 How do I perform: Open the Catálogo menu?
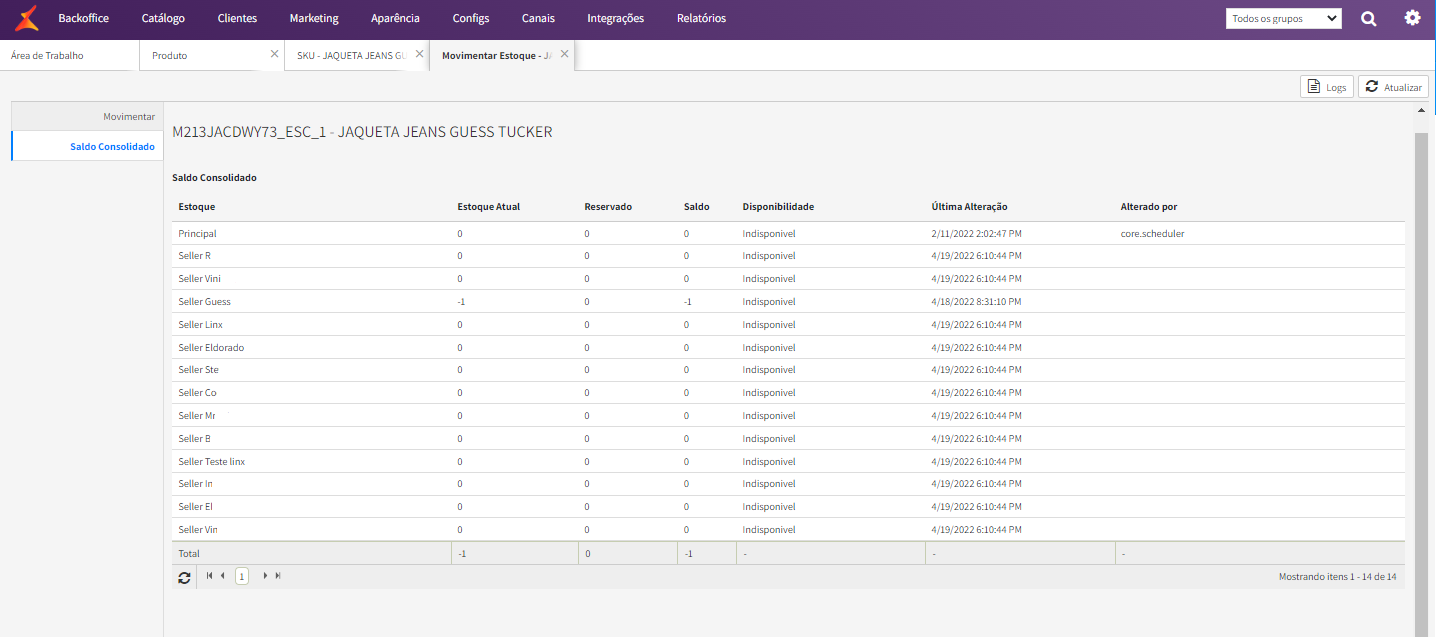tap(163, 18)
